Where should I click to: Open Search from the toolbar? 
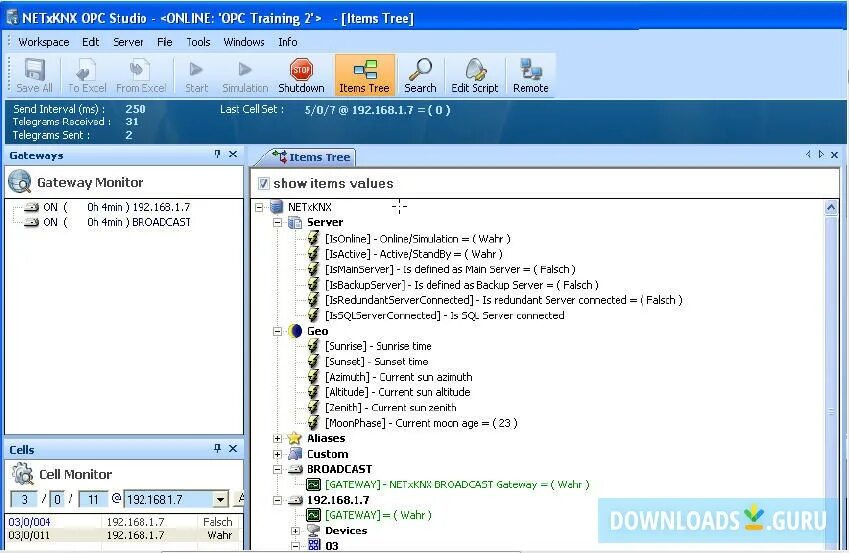[x=420, y=75]
